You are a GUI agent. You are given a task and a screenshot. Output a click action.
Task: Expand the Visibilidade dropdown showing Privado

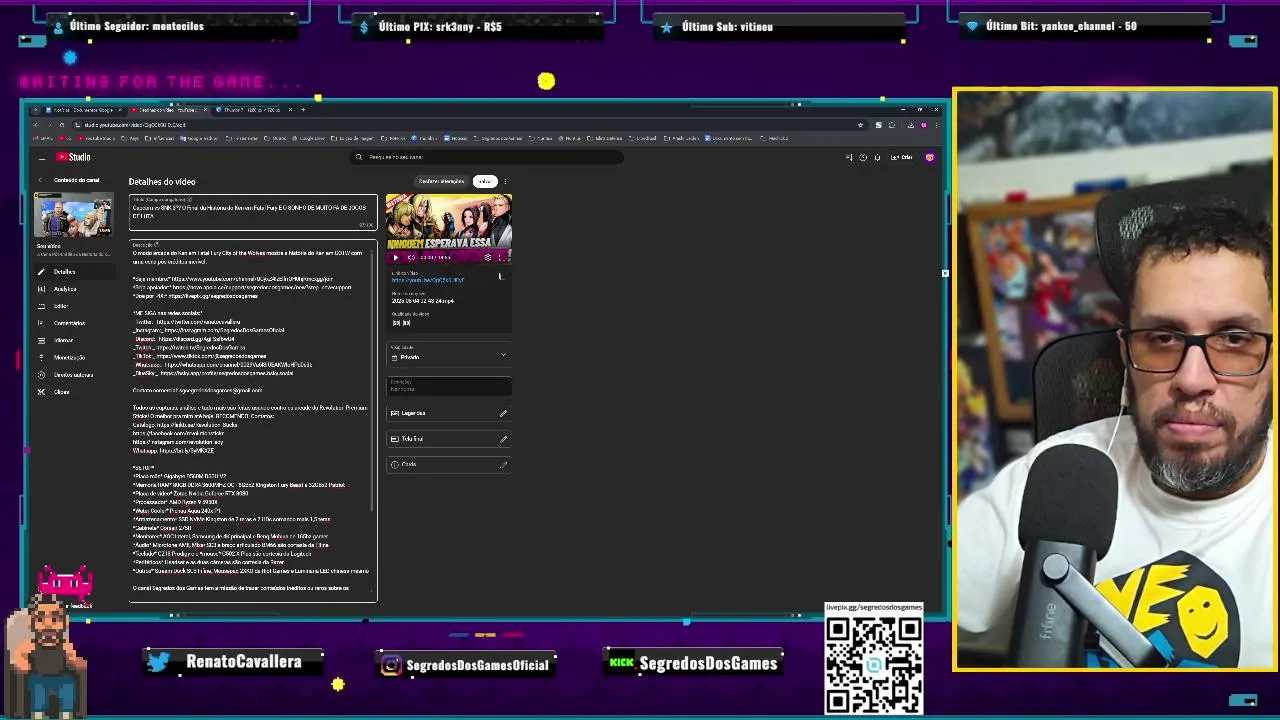pos(449,355)
